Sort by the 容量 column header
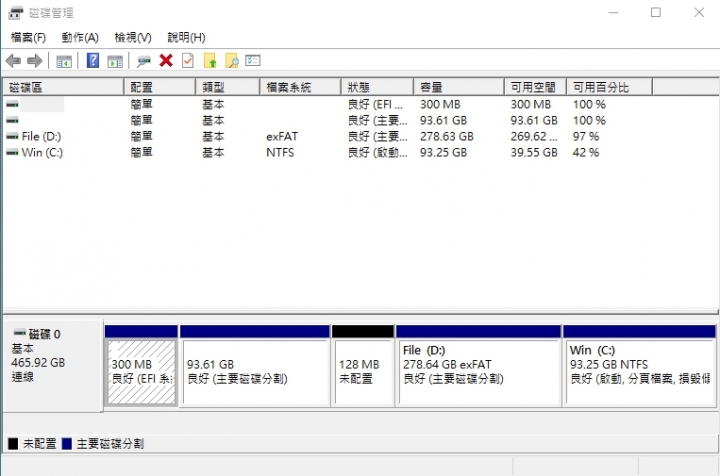720x476 pixels. coord(459,87)
